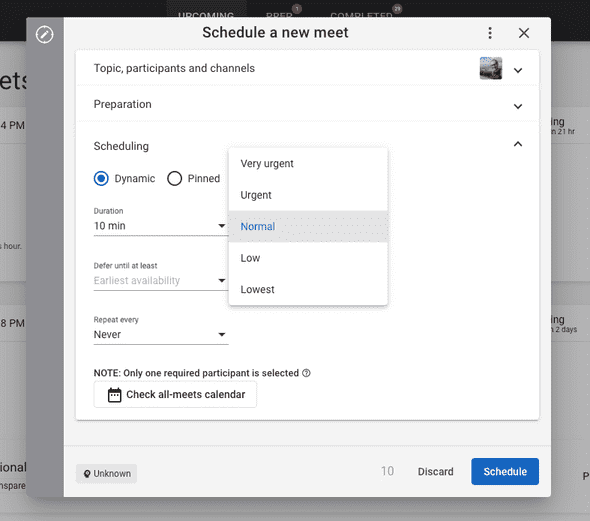Click the NOTE about required participant
The width and height of the screenshot is (590, 521).
coord(196,373)
